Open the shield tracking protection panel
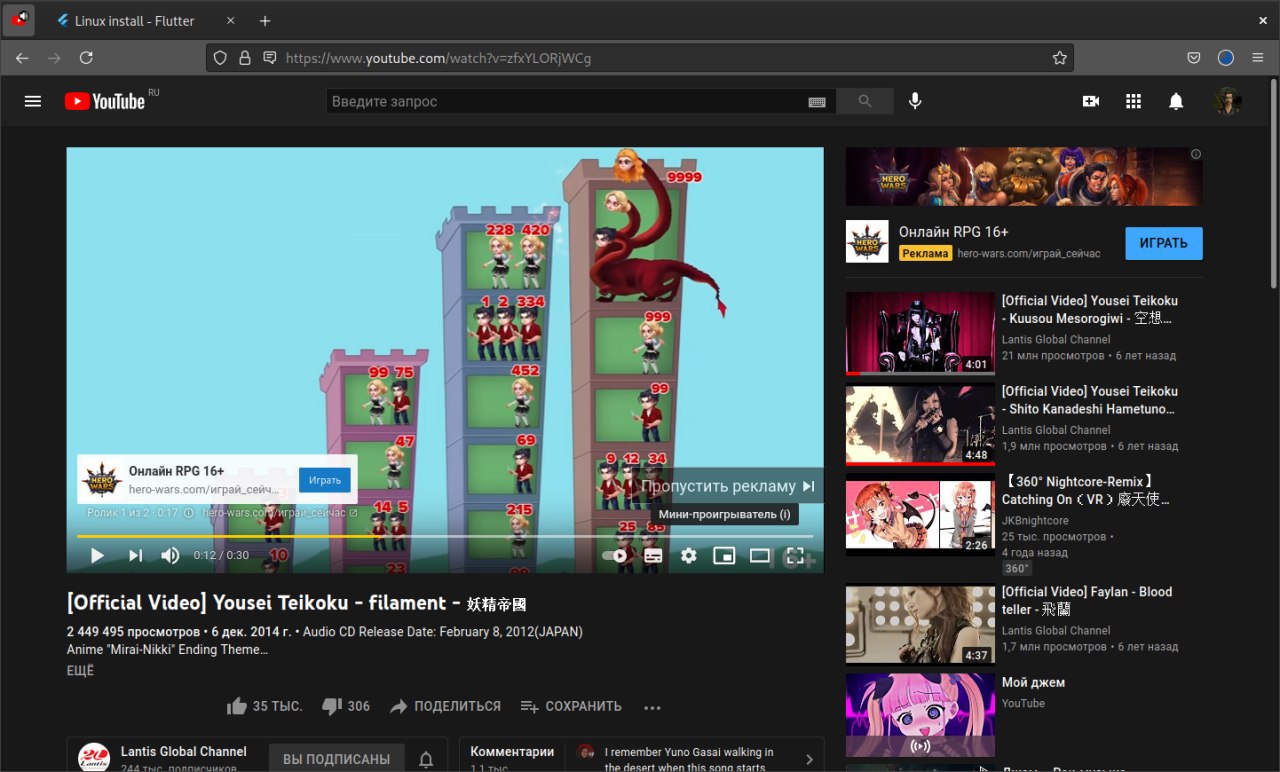 coord(221,58)
